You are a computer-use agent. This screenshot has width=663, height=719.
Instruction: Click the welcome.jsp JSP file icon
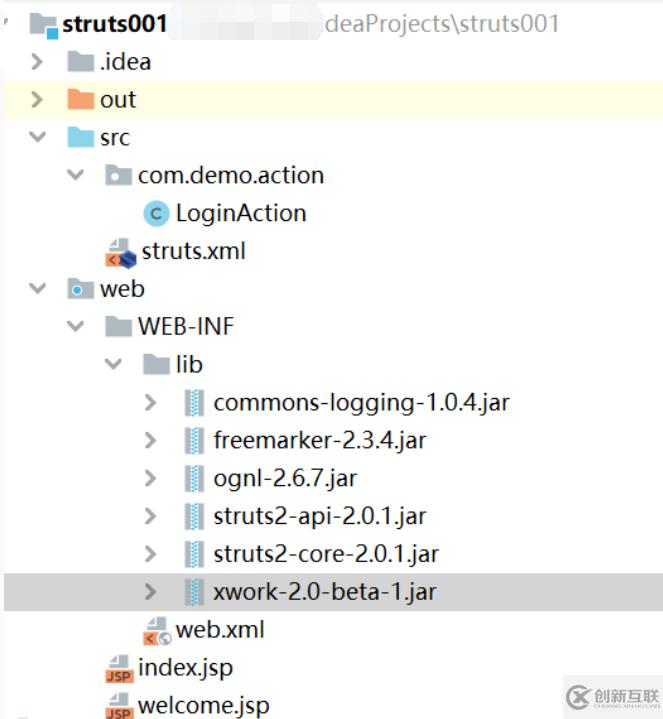click(119, 706)
